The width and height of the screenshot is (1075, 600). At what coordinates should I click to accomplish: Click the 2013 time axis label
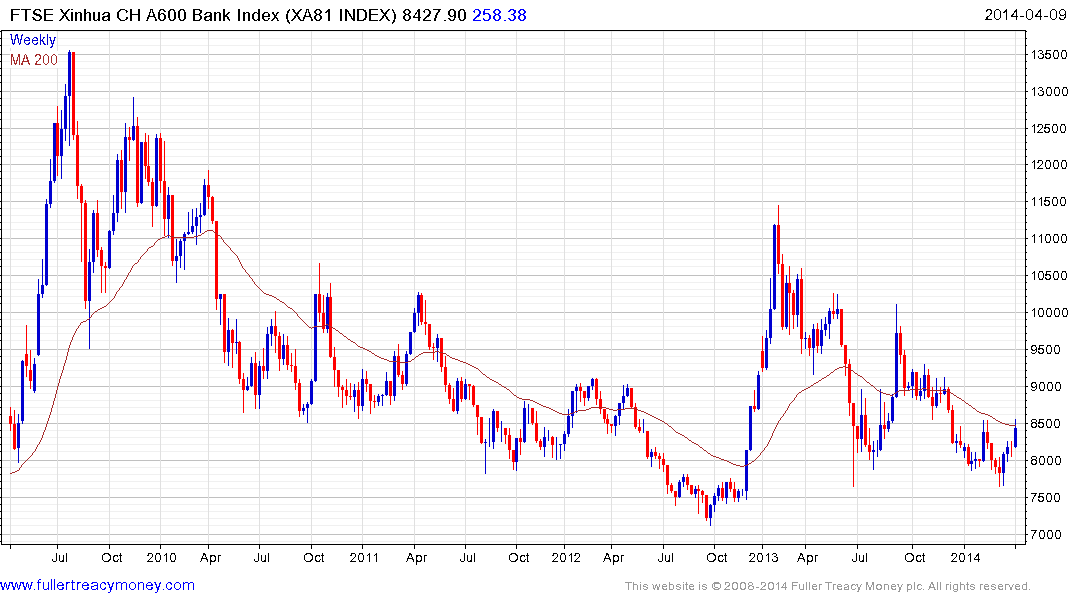pos(763,557)
